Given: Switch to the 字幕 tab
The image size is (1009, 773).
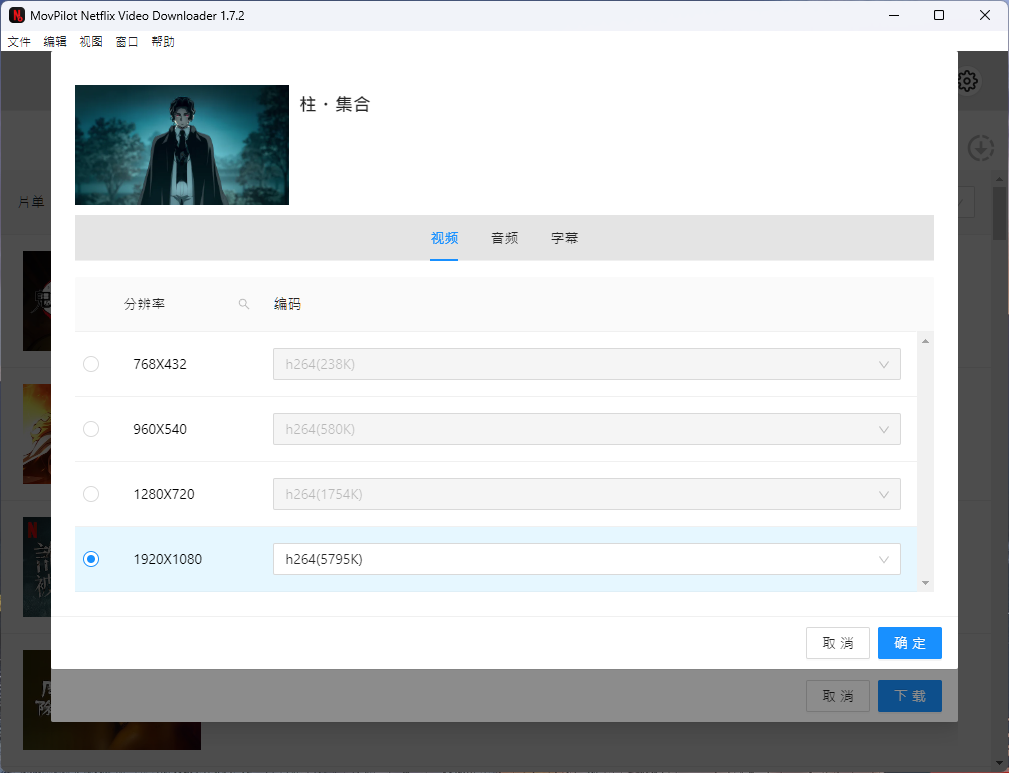Looking at the screenshot, I should pos(564,238).
